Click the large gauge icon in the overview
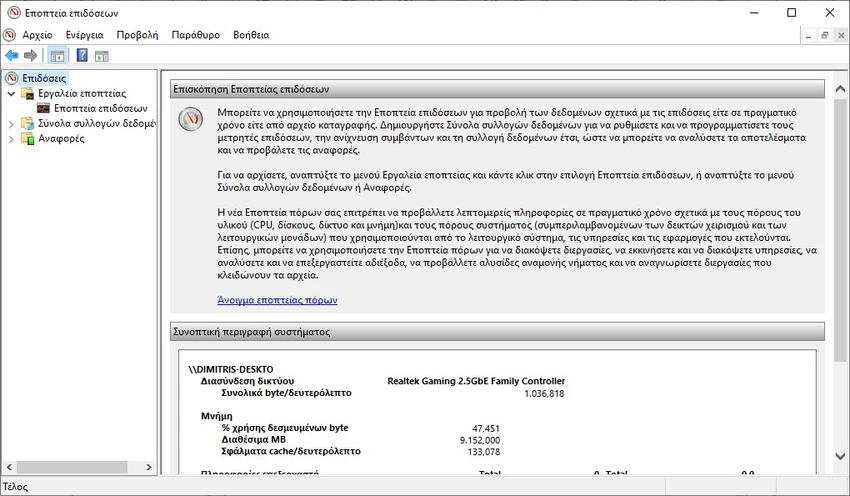The width and height of the screenshot is (850, 496). pyautogui.click(x=191, y=119)
